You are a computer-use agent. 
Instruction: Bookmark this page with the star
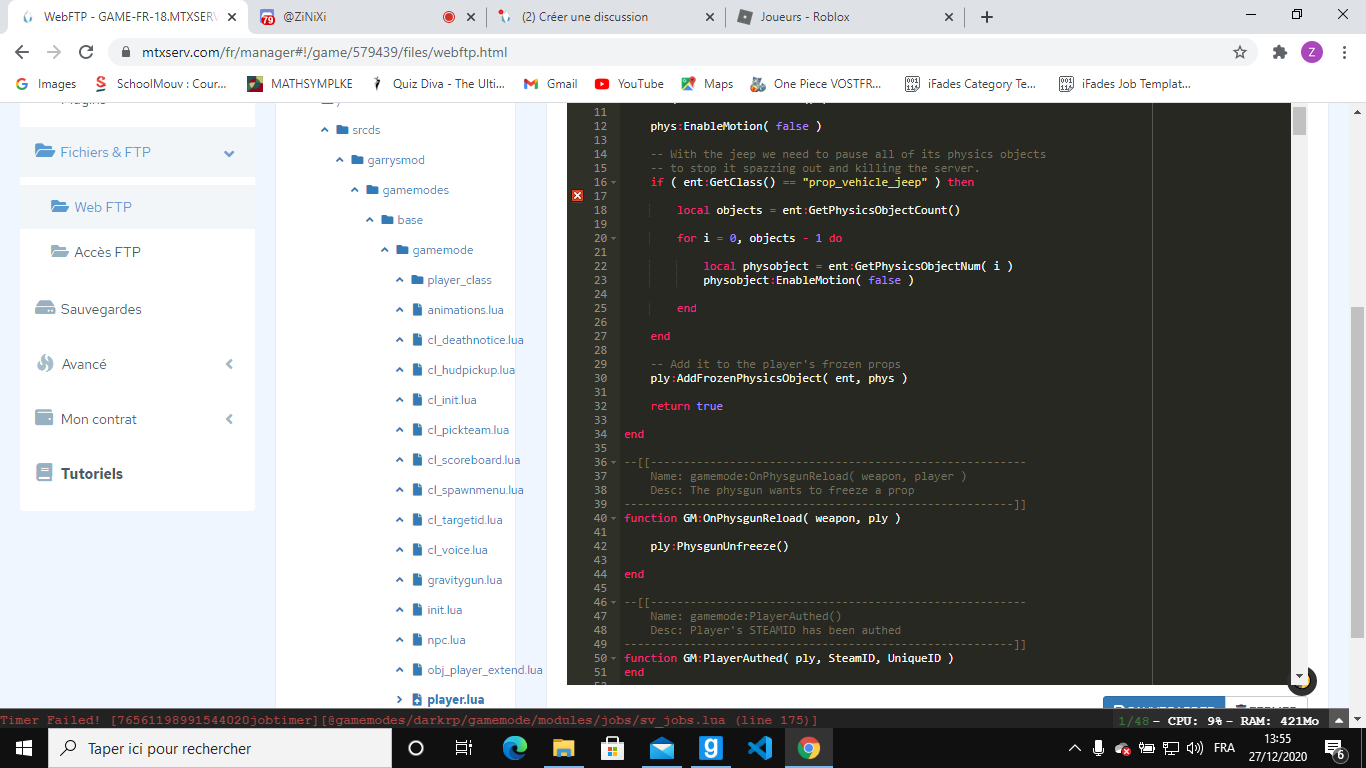tap(1240, 52)
